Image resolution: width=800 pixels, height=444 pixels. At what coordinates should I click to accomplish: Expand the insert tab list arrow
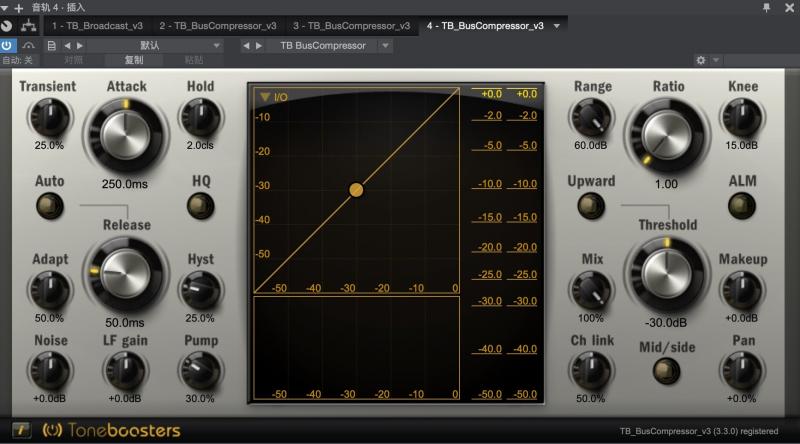click(x=557, y=26)
